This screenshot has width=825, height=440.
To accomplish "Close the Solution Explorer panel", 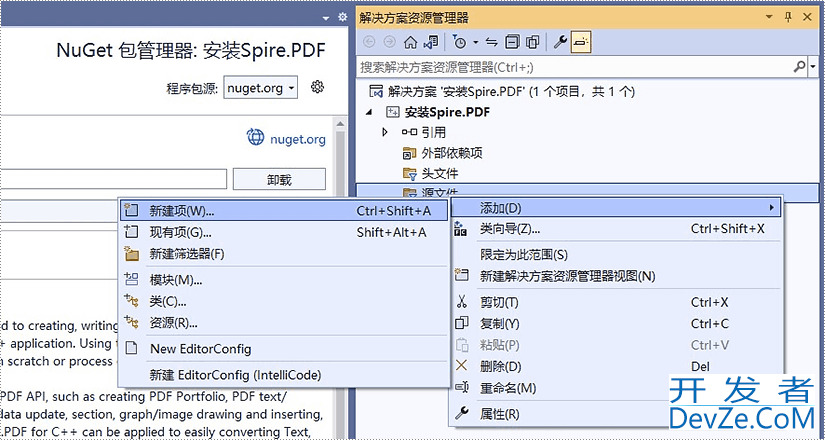I will click(807, 17).
